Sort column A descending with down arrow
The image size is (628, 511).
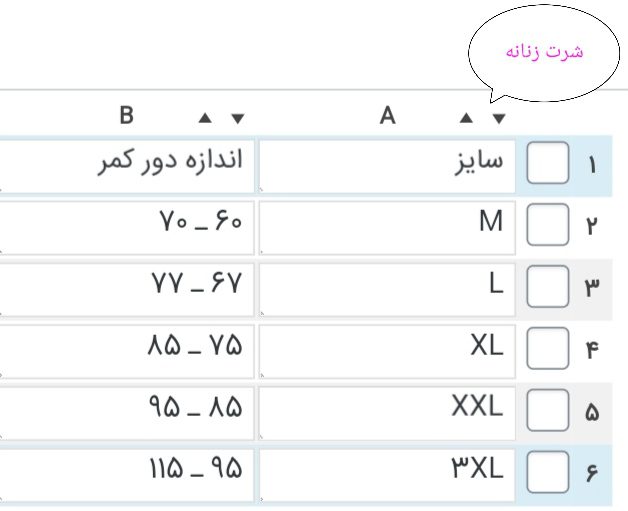[x=499, y=118]
